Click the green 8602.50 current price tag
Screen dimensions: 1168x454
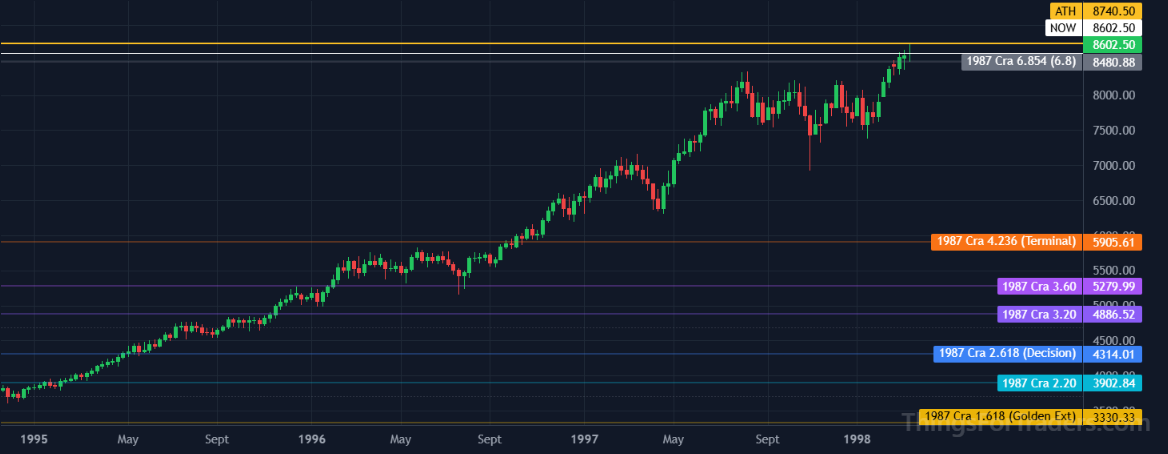(1113, 45)
